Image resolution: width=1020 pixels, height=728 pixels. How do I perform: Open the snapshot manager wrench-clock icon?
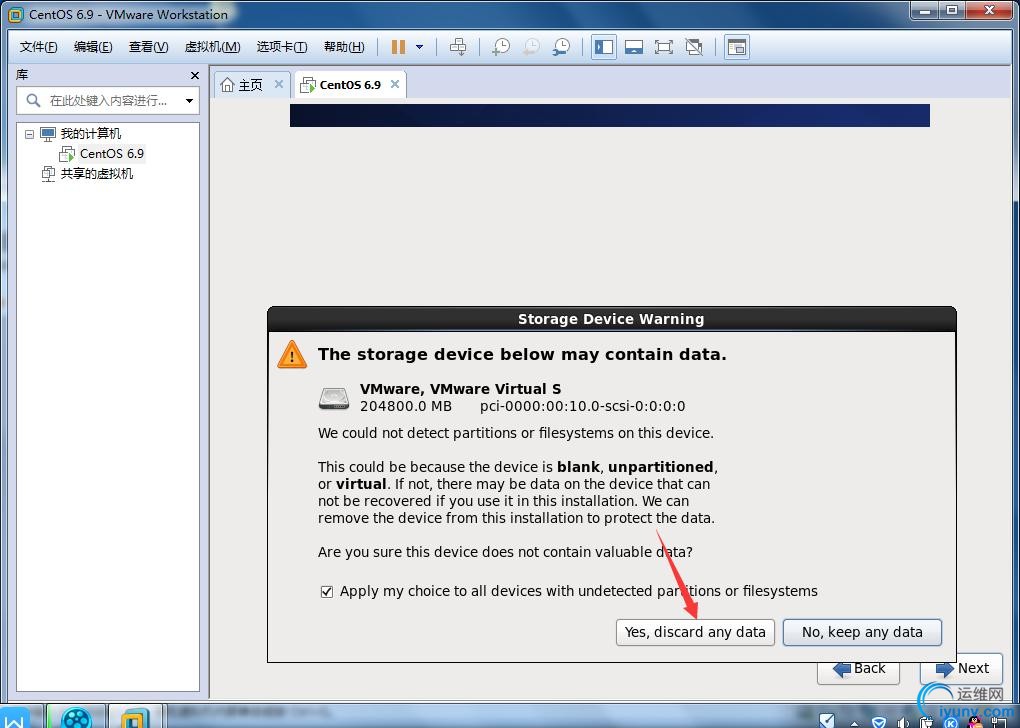(x=561, y=47)
